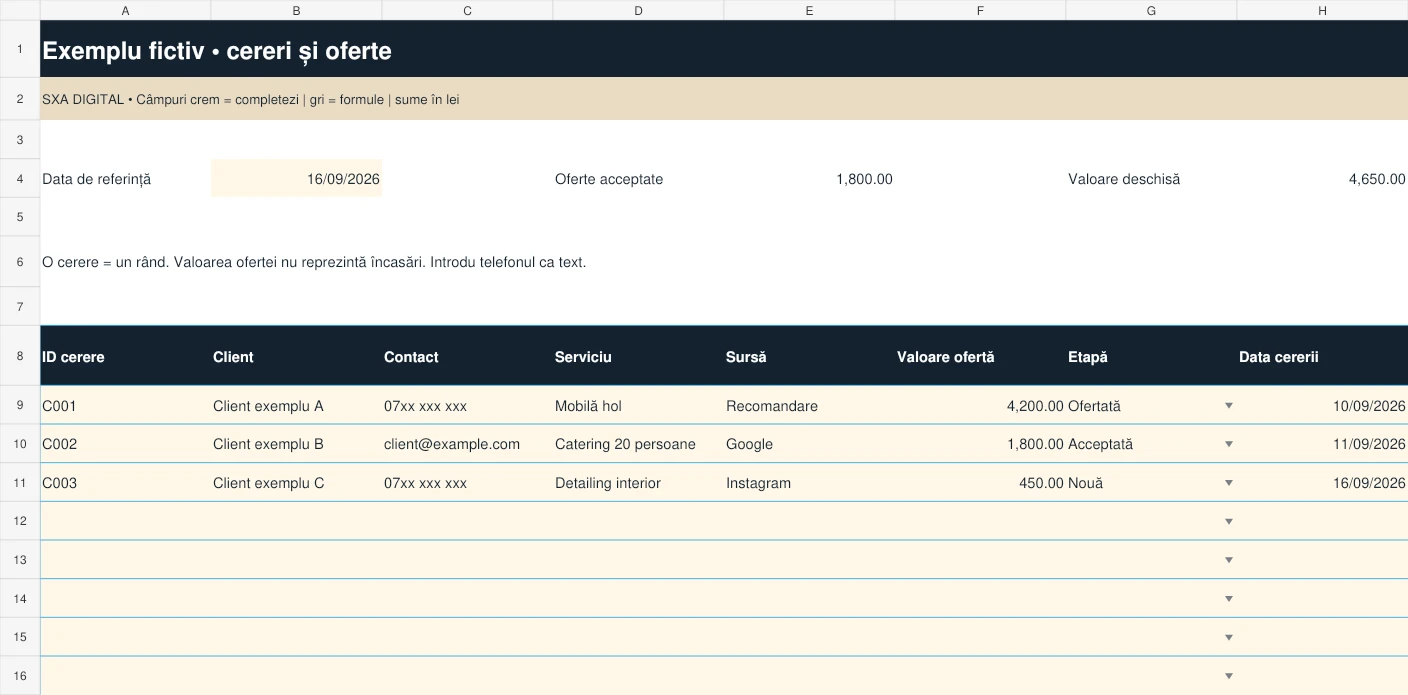The height and width of the screenshot is (695, 1408).
Task: Select row 12 header
Action: (x=20, y=521)
